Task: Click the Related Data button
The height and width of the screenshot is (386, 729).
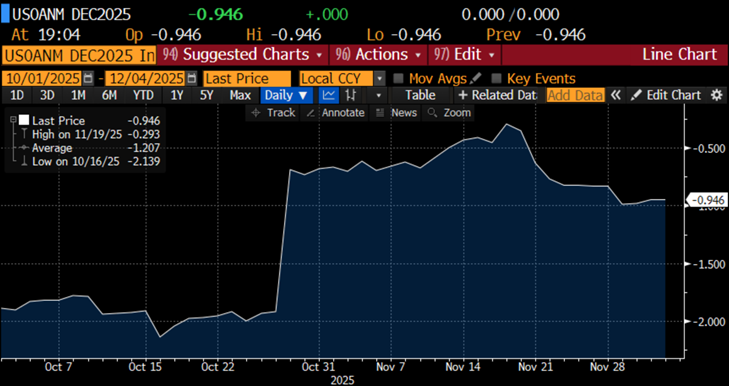Action: click(497, 95)
